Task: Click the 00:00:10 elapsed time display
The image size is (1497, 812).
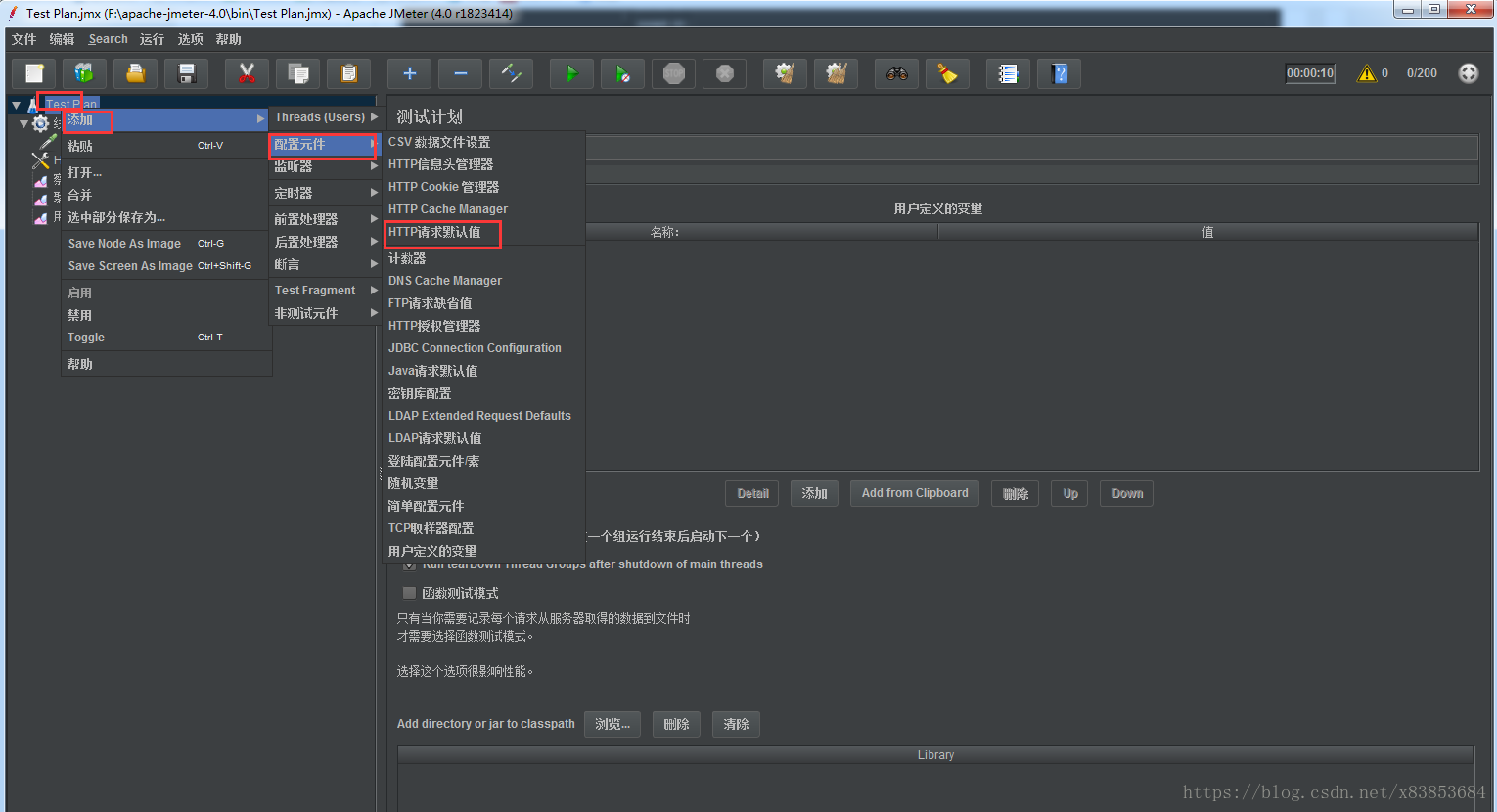Action: click(x=1310, y=73)
